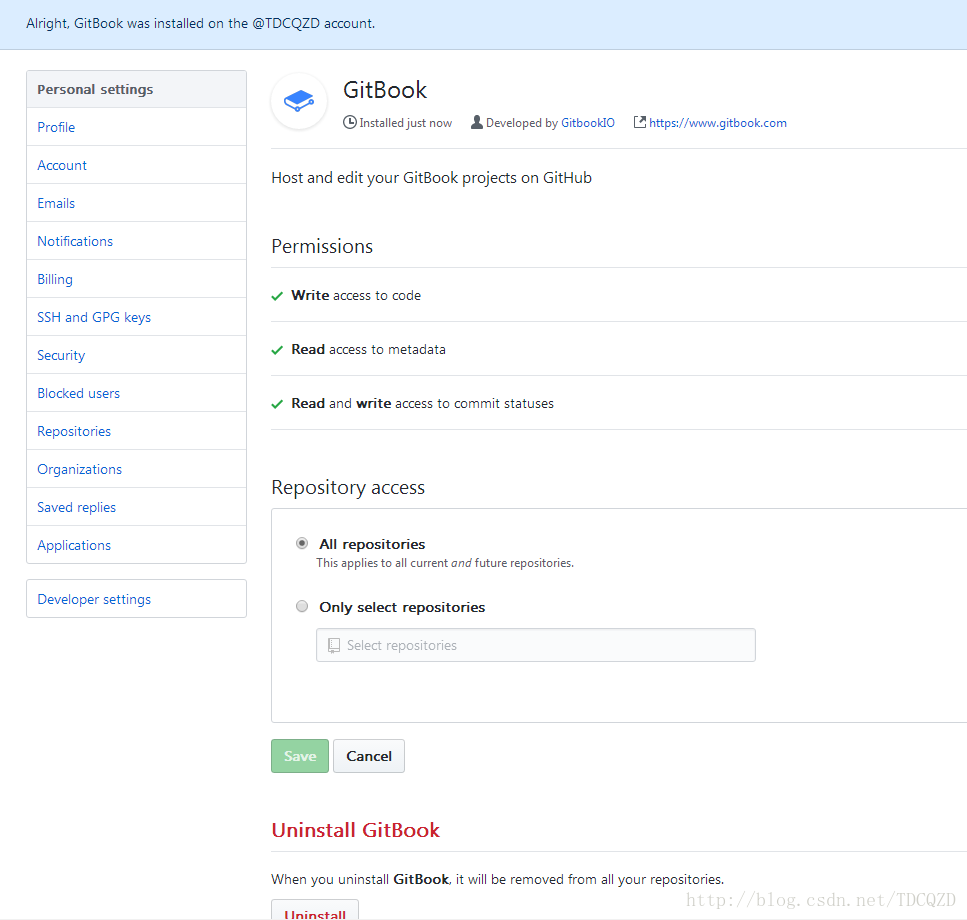
Task: Click the red Uninstall button
Action: point(315,910)
